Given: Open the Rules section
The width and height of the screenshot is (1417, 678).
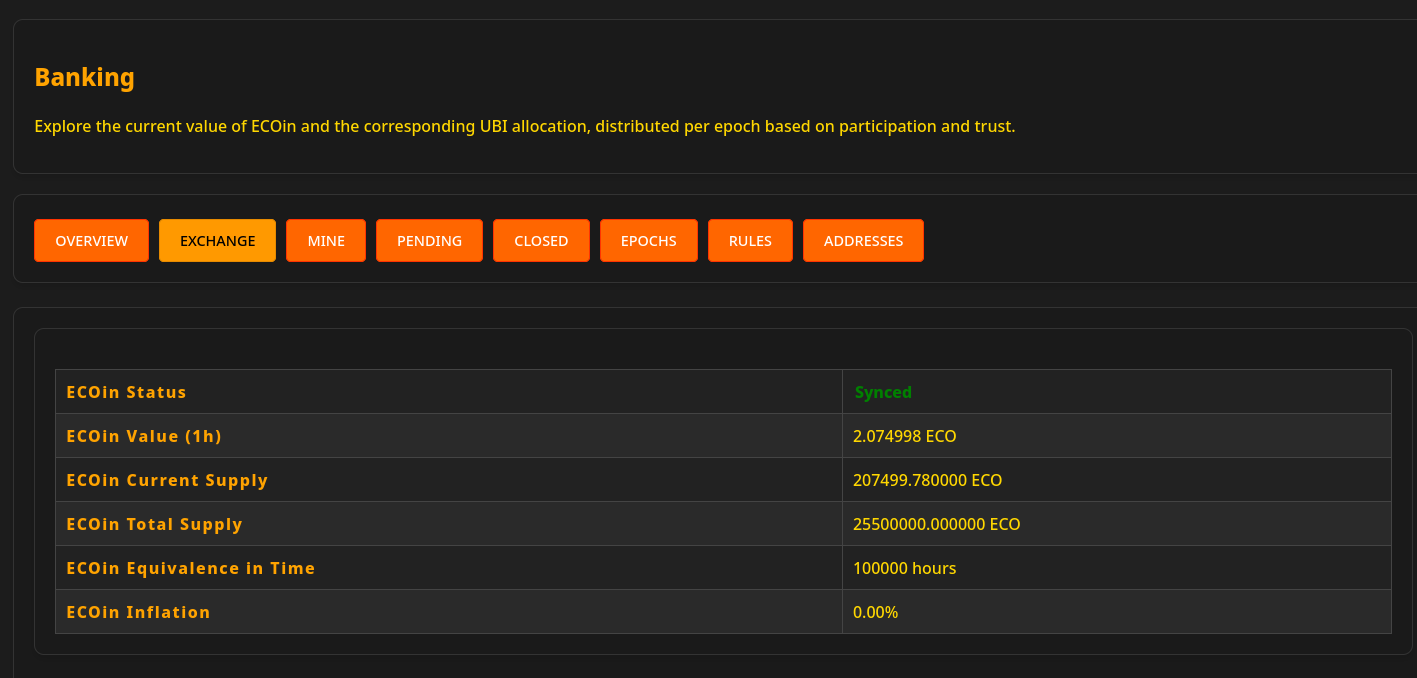Looking at the screenshot, I should coord(750,241).
